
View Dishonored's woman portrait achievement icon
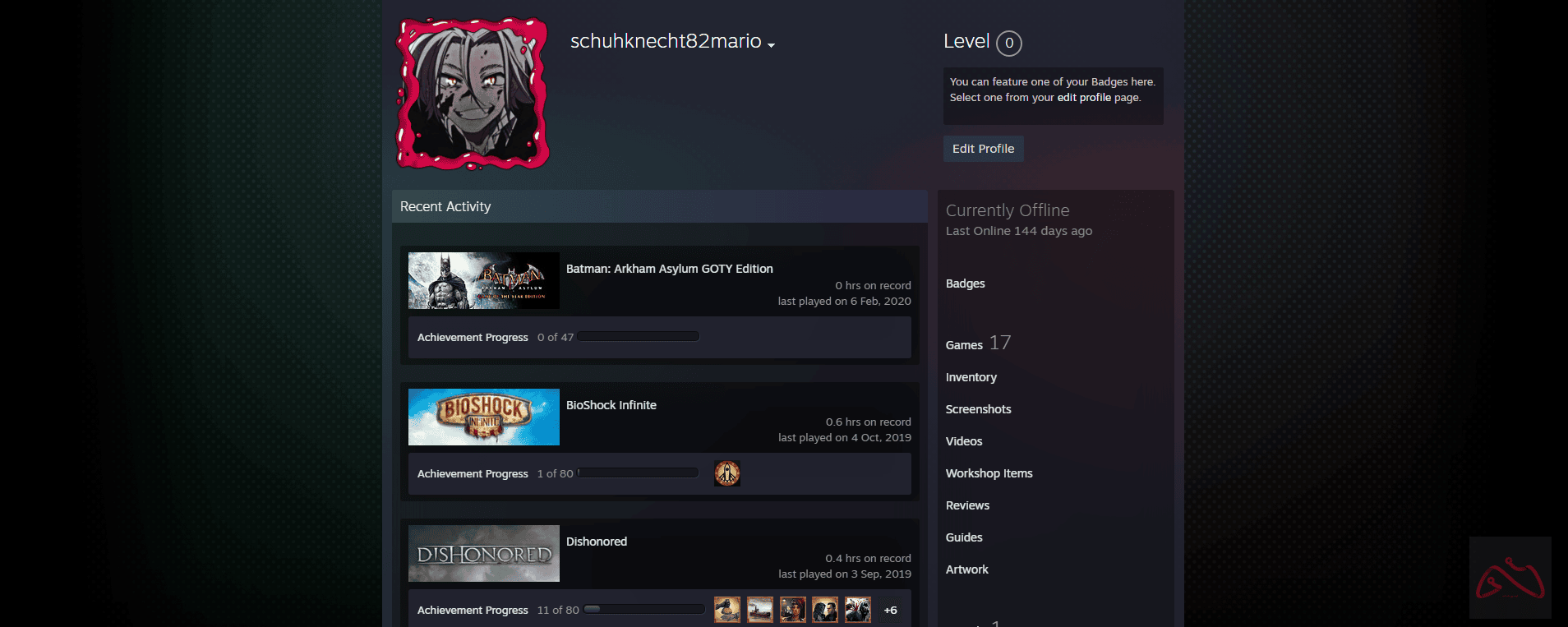[793, 610]
